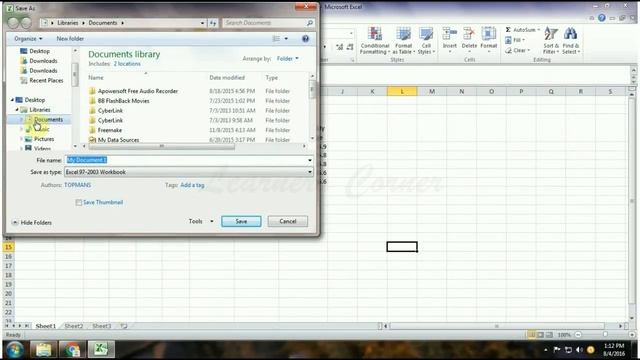
Task: Click the dialog Forward navigation arrow
Action: pyautogui.click(x=27, y=23)
